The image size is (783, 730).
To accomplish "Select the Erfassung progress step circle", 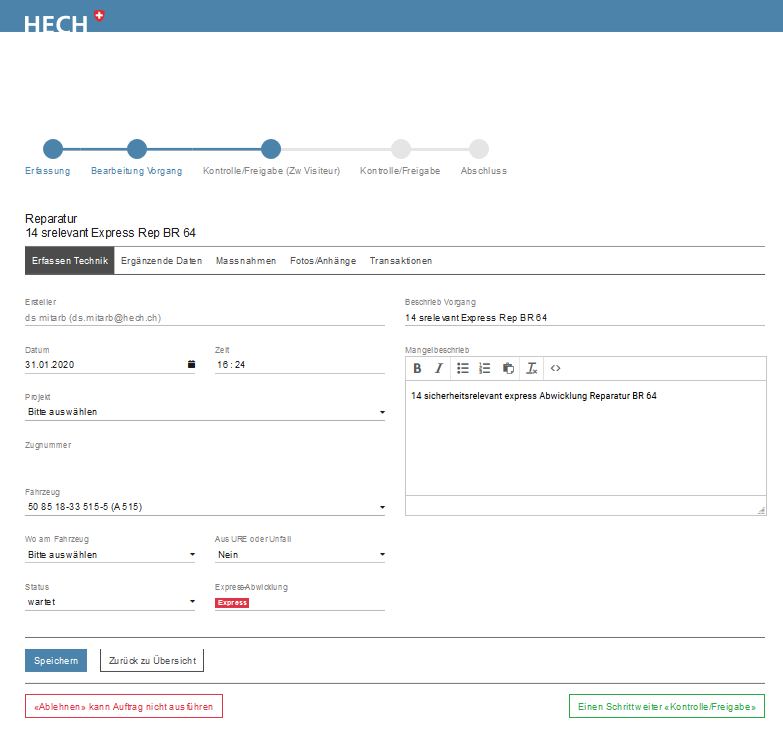I will pyautogui.click(x=53, y=149).
